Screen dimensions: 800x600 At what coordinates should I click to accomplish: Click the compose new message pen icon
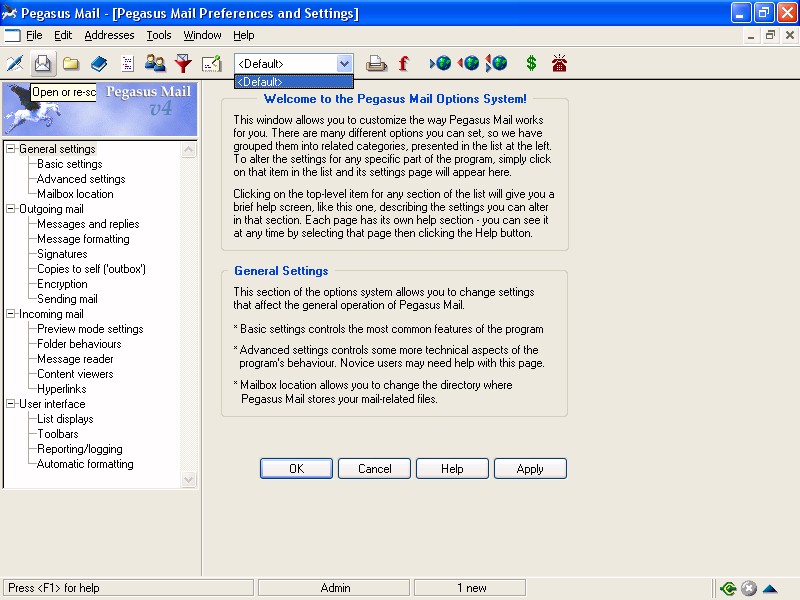15,64
